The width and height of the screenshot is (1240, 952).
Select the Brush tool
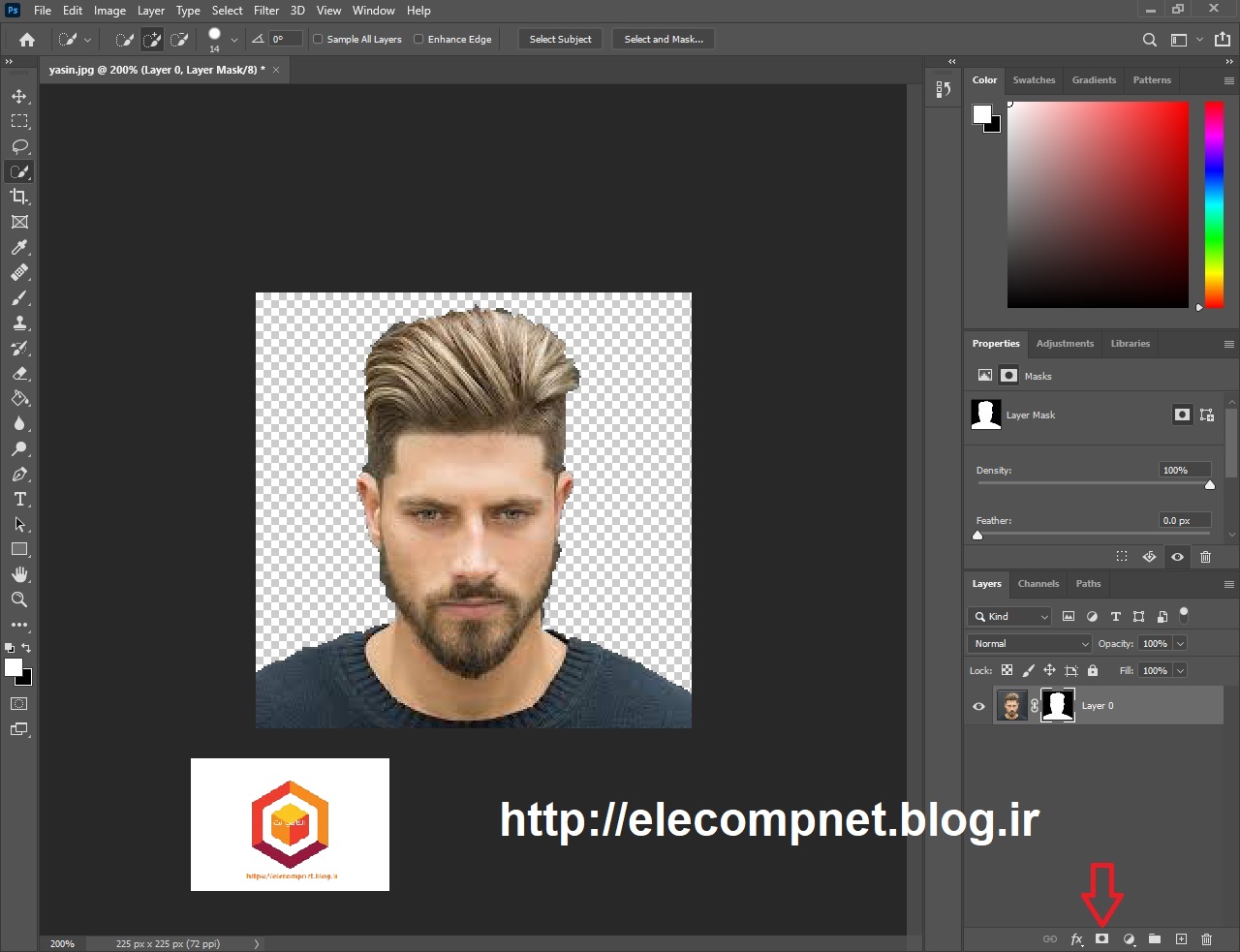[19, 297]
